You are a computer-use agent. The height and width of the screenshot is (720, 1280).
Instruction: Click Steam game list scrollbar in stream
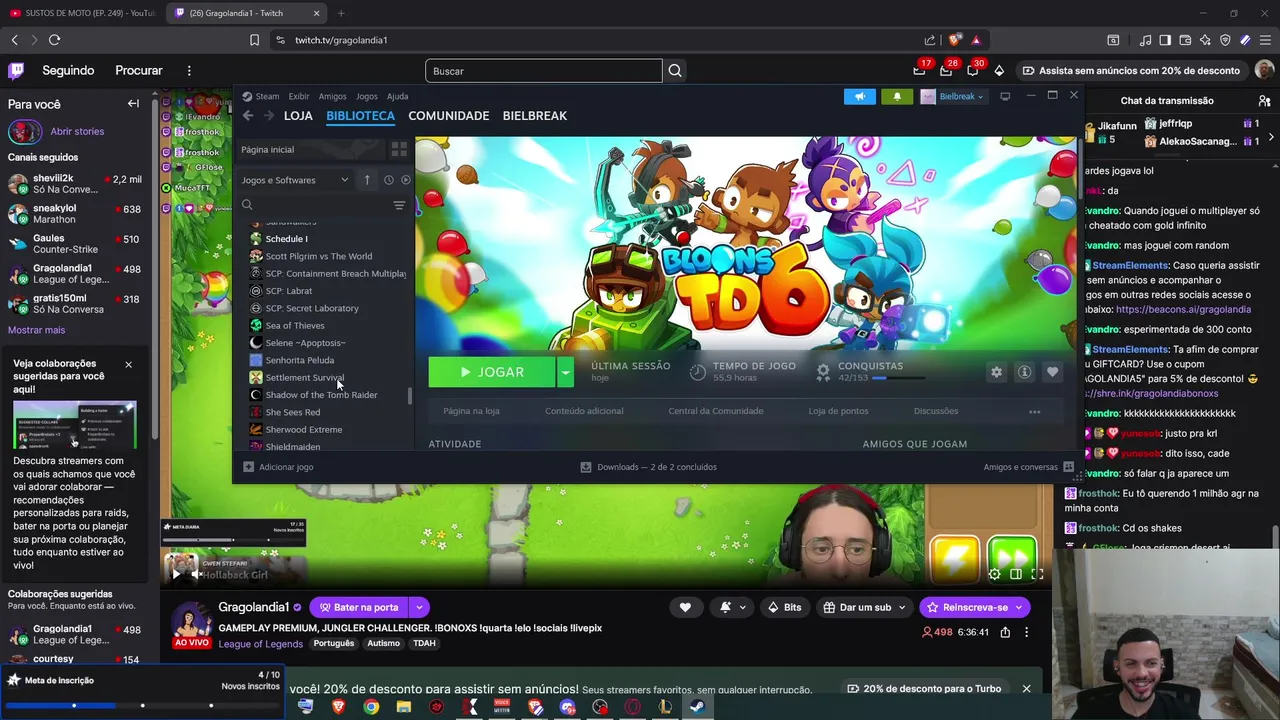coord(410,396)
